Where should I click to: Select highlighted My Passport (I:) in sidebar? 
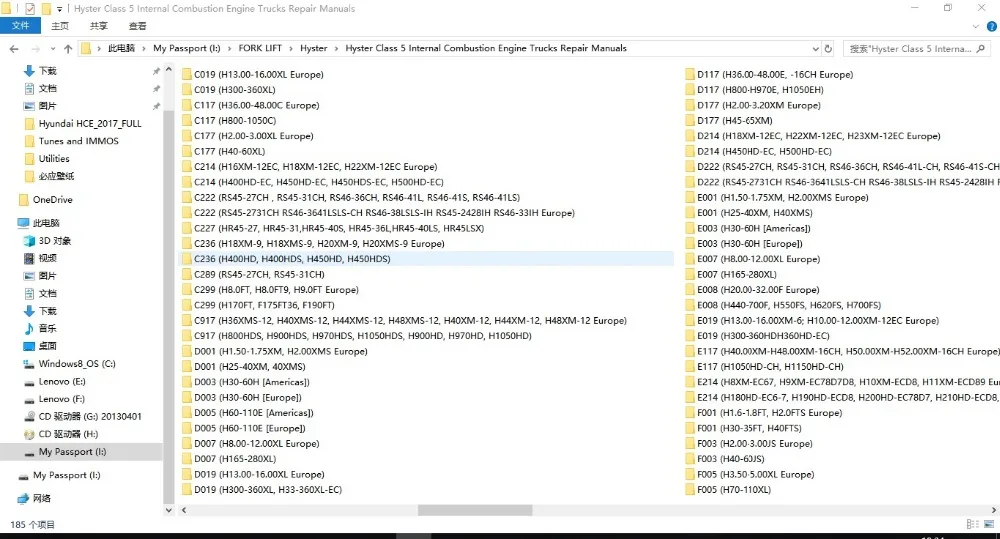pyautogui.click(x=72, y=452)
